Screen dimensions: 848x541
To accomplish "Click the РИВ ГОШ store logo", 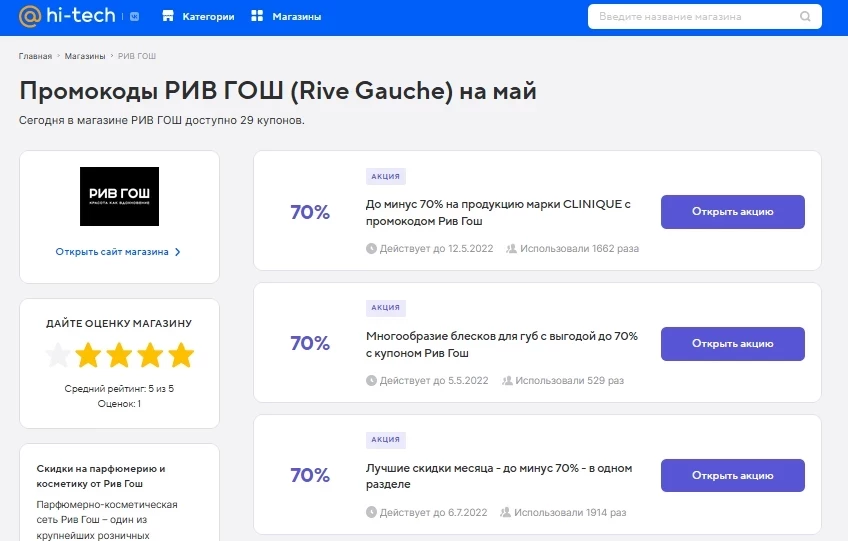I will (x=120, y=196).
